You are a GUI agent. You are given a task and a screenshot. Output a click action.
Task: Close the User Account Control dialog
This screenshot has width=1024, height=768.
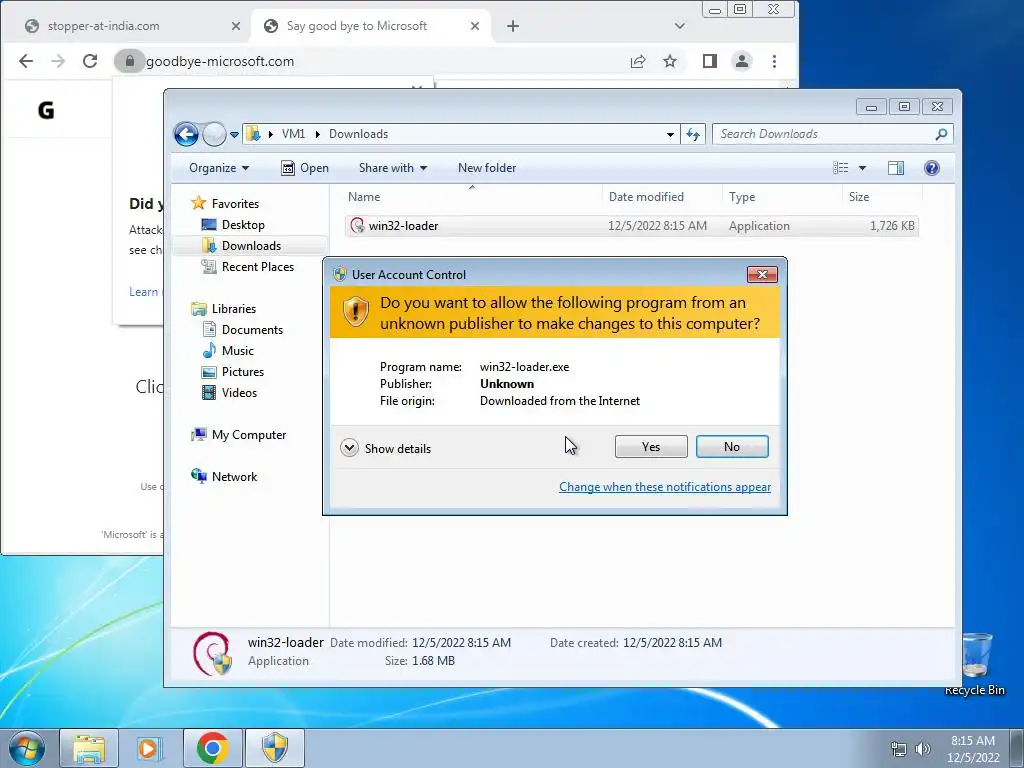[x=762, y=274]
